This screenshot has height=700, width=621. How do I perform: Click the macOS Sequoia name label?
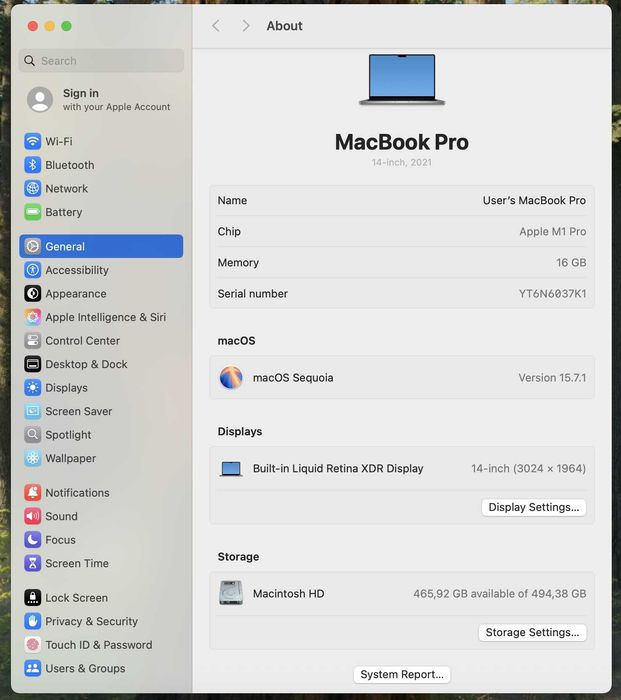click(293, 378)
